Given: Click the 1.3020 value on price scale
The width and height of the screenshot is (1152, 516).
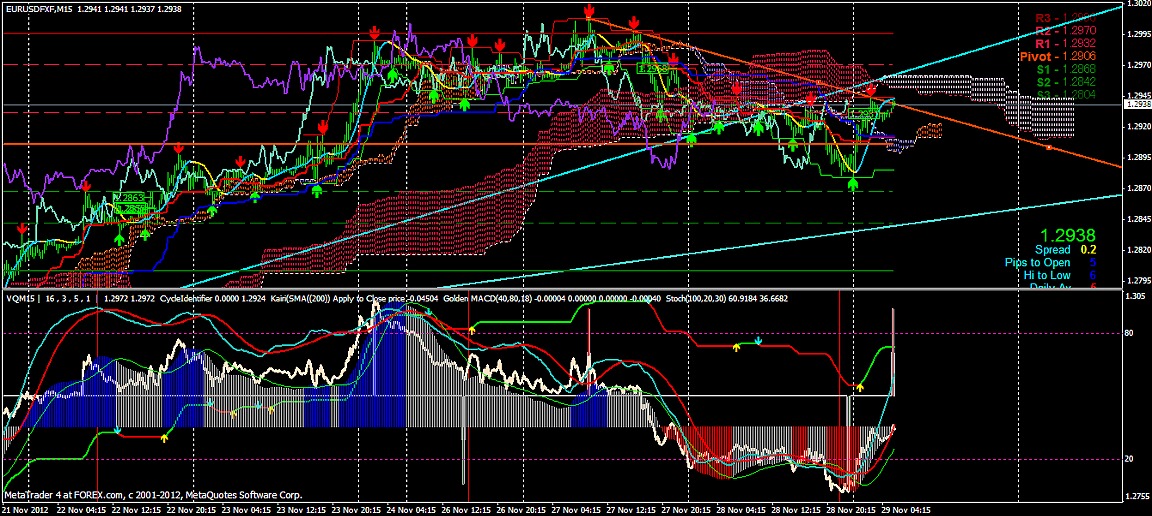Looking at the screenshot, I should pos(1137,4).
